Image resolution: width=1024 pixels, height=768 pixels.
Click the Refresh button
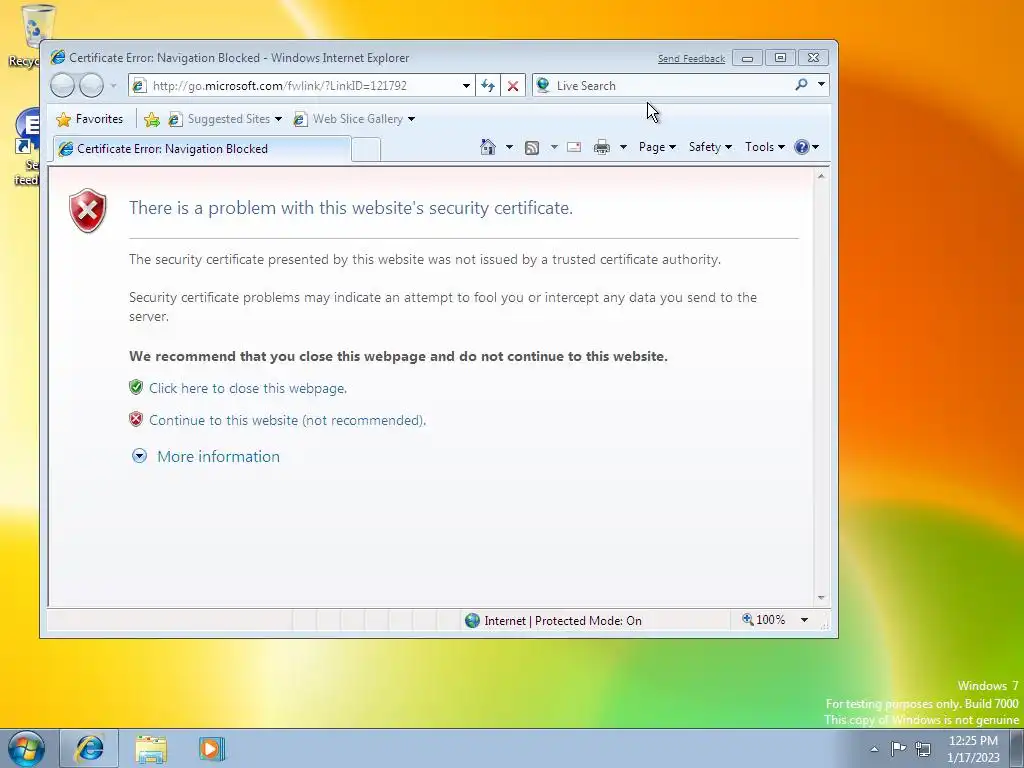click(x=488, y=86)
